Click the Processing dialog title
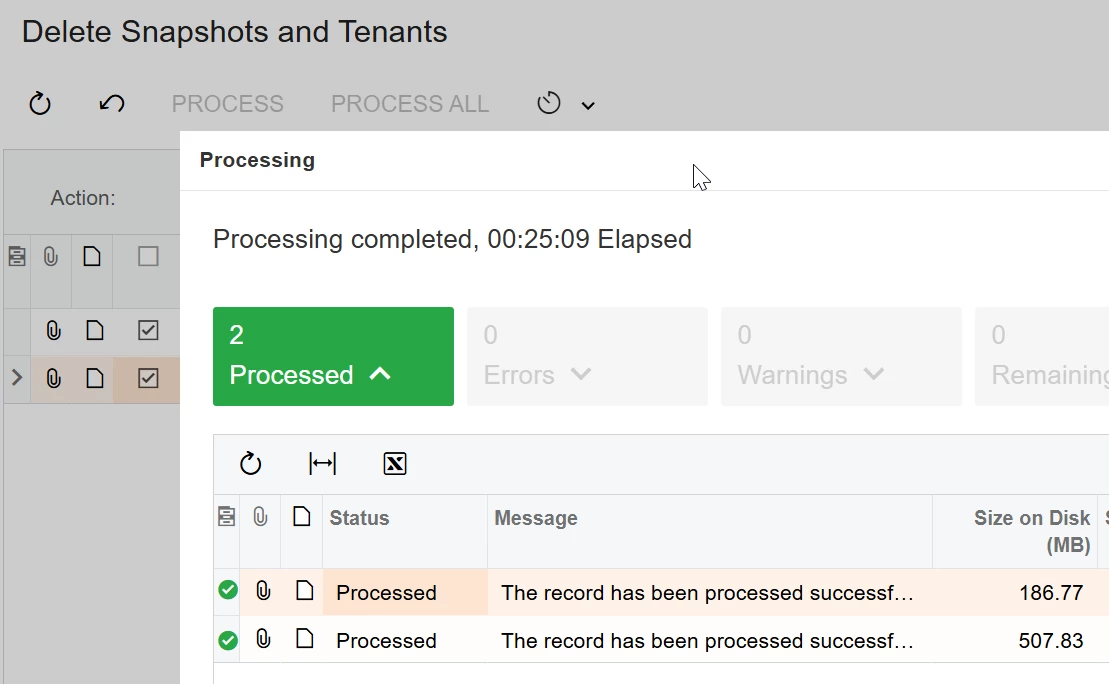The image size is (1109, 684). coord(257,161)
